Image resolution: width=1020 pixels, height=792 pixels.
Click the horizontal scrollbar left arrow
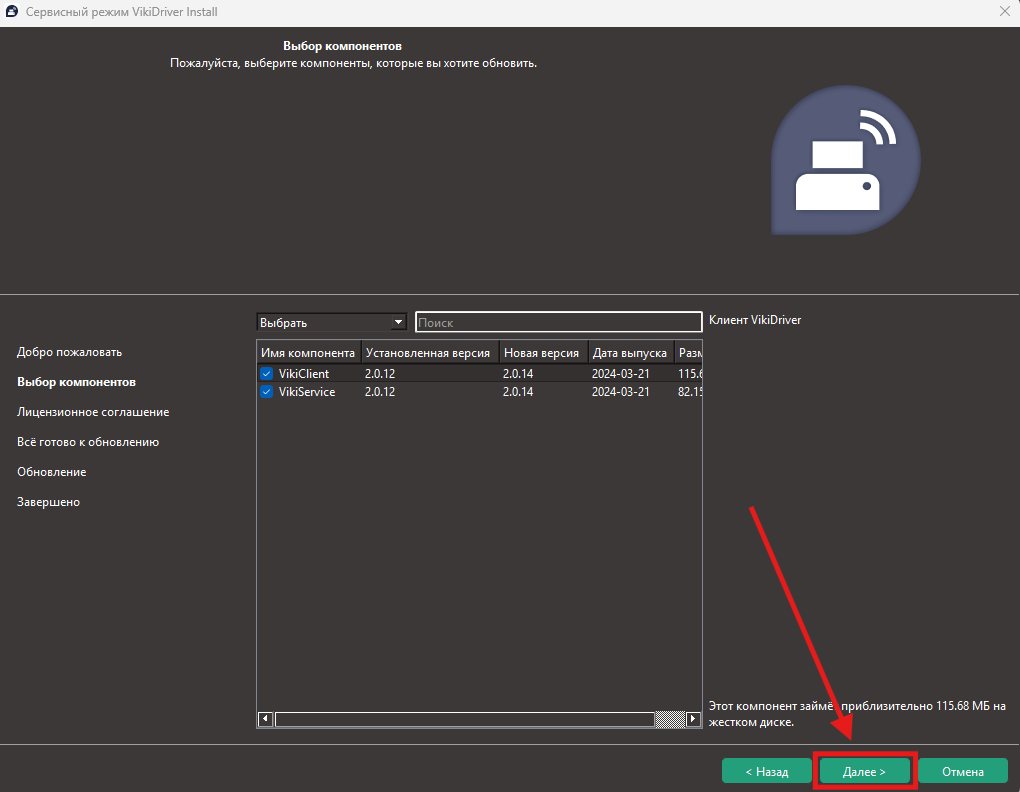tap(265, 719)
